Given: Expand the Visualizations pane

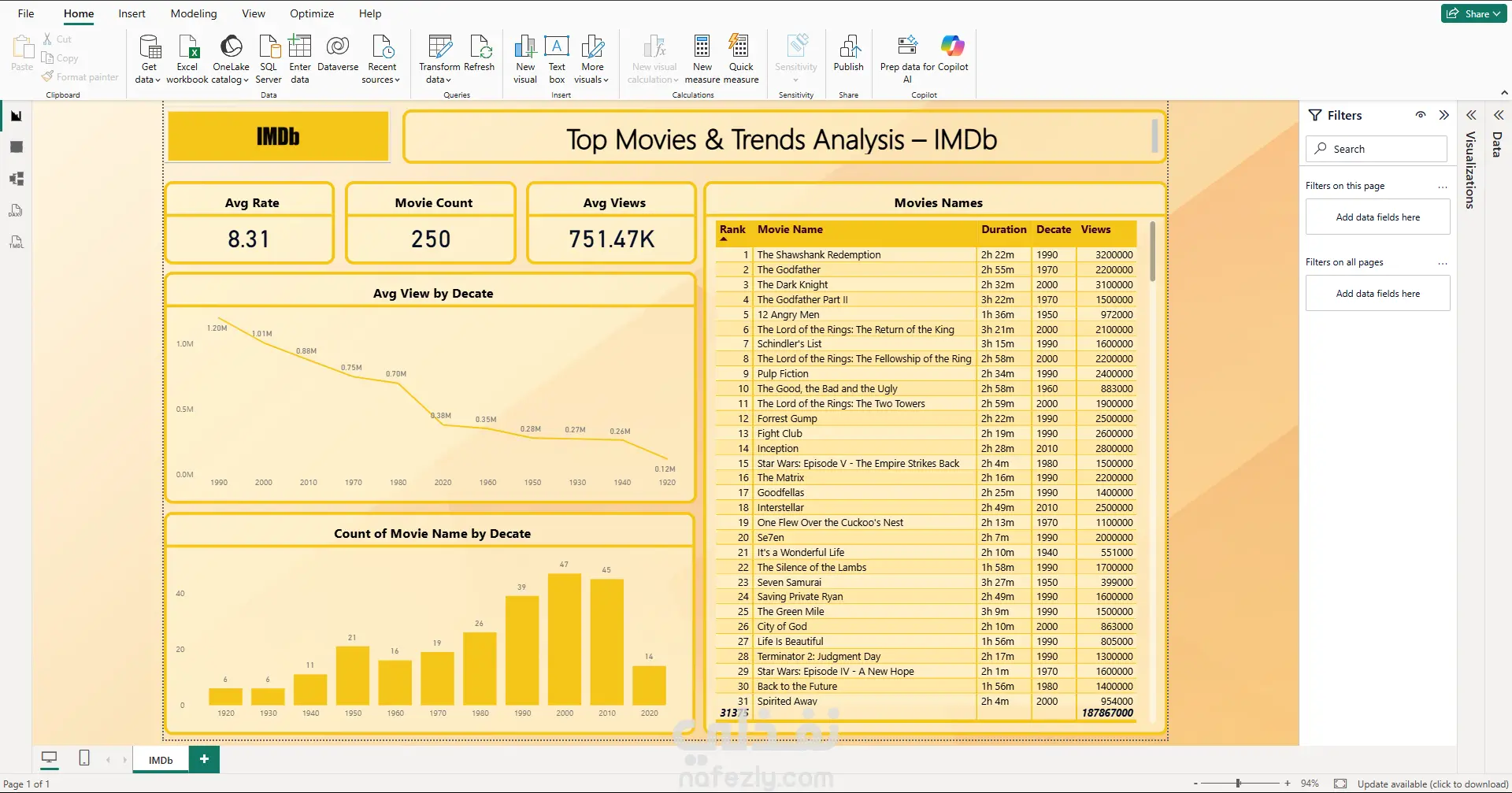Looking at the screenshot, I should (1471, 115).
